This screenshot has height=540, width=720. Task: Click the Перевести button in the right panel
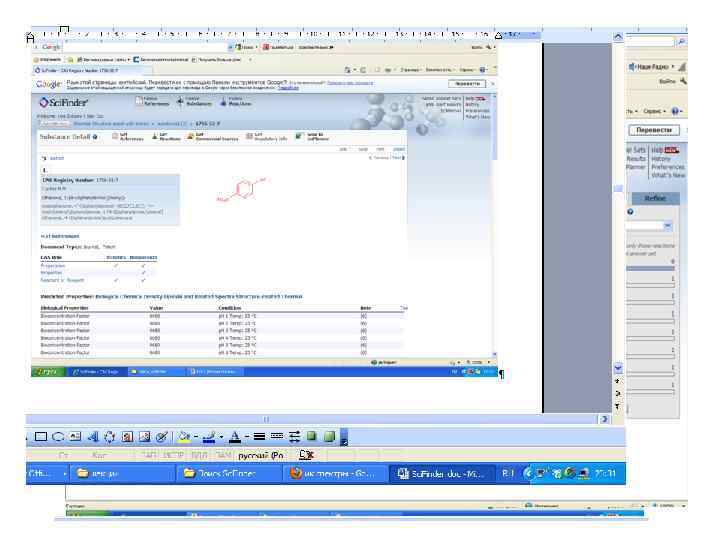click(x=654, y=130)
